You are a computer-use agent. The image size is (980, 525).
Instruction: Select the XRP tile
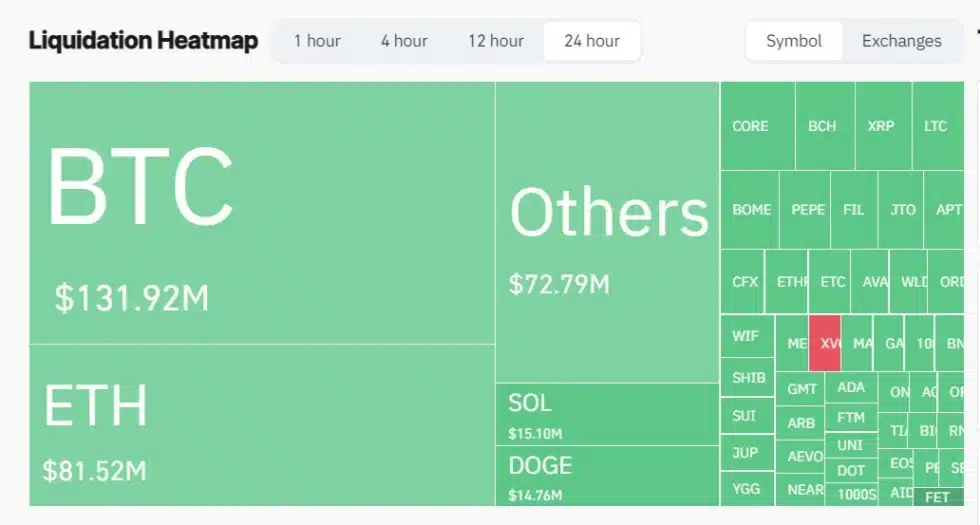(x=882, y=126)
